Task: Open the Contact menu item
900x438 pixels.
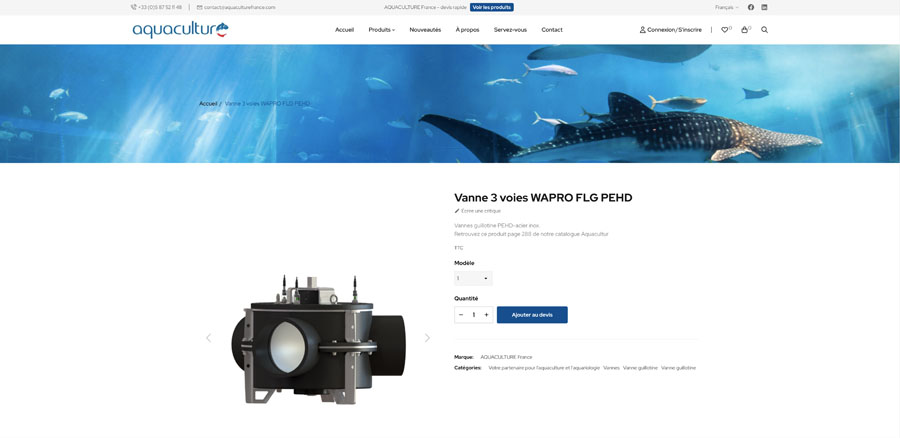Action: (x=552, y=30)
